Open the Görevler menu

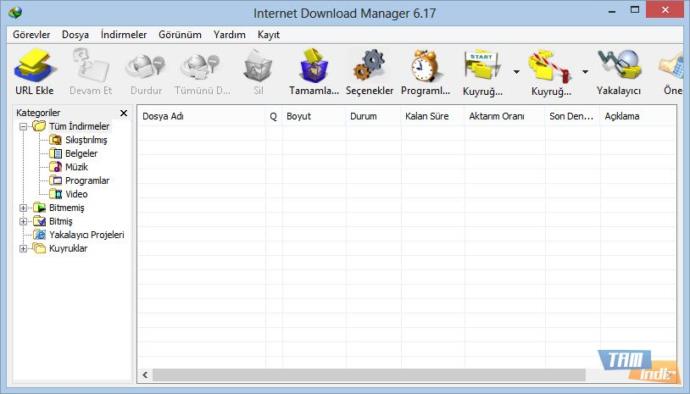coord(31,34)
